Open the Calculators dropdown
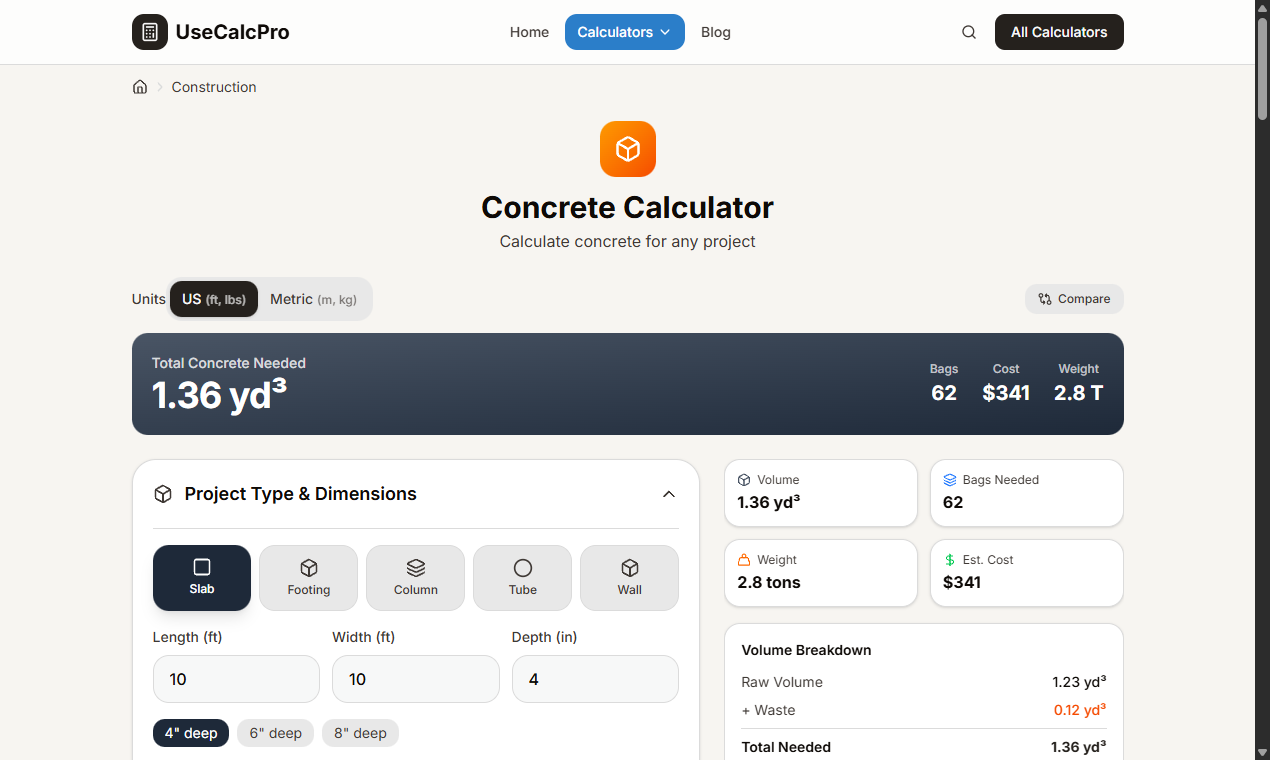The image size is (1270, 760). pos(624,32)
